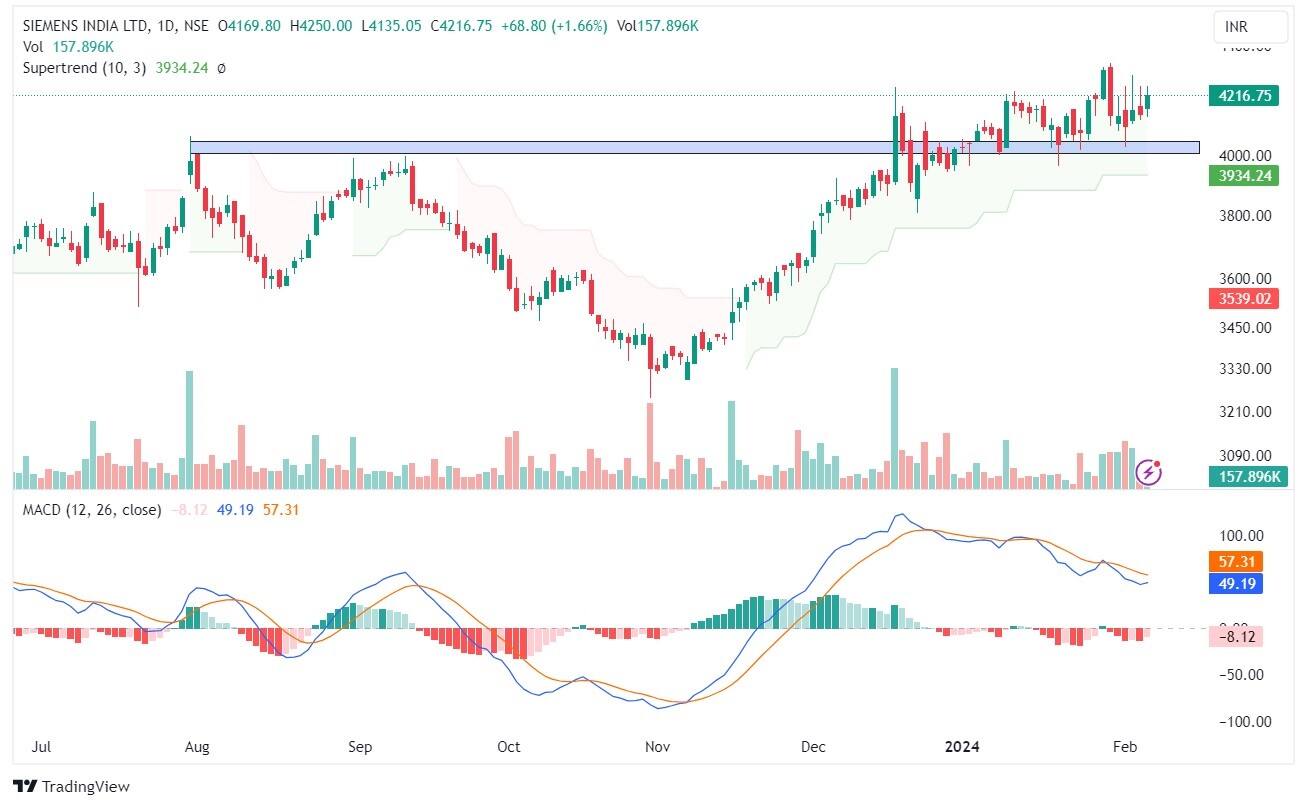Click the -50.00 MACD scale label

coord(1240,675)
